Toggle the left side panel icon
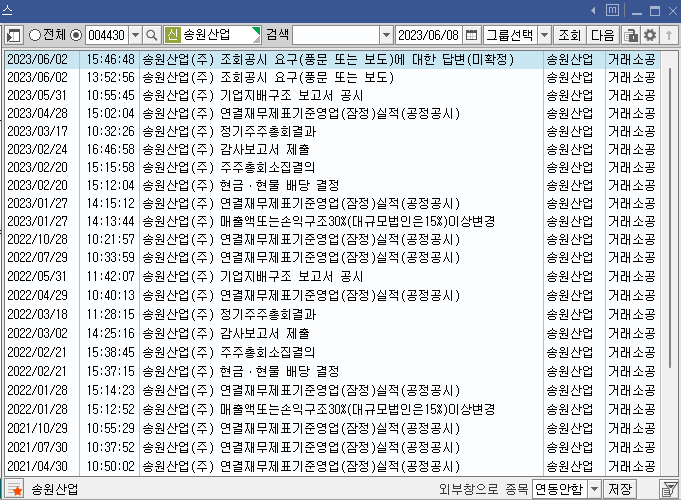The height and width of the screenshot is (500, 681). [x=13, y=35]
